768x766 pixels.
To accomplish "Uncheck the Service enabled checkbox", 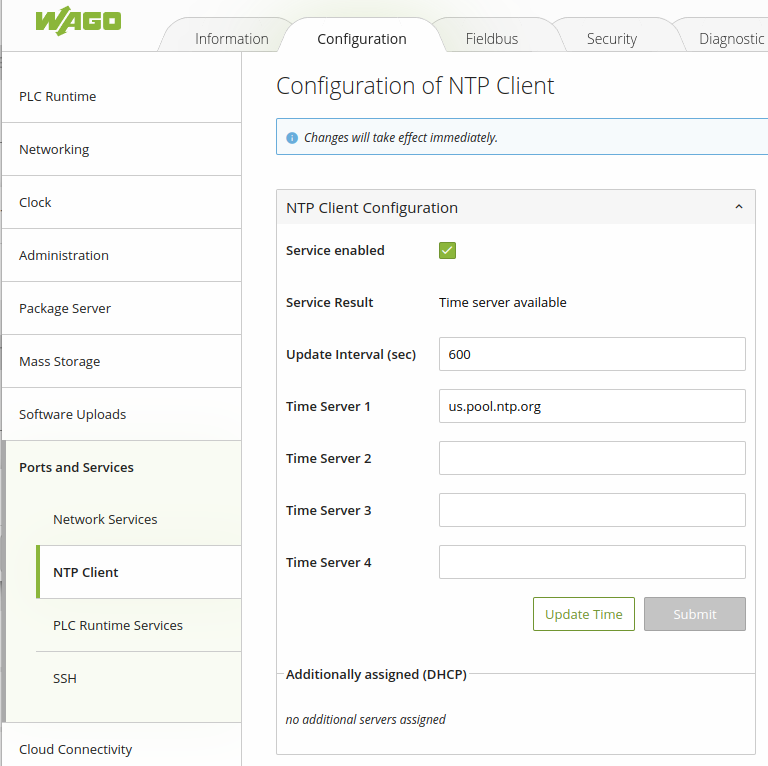I will tap(447, 250).
